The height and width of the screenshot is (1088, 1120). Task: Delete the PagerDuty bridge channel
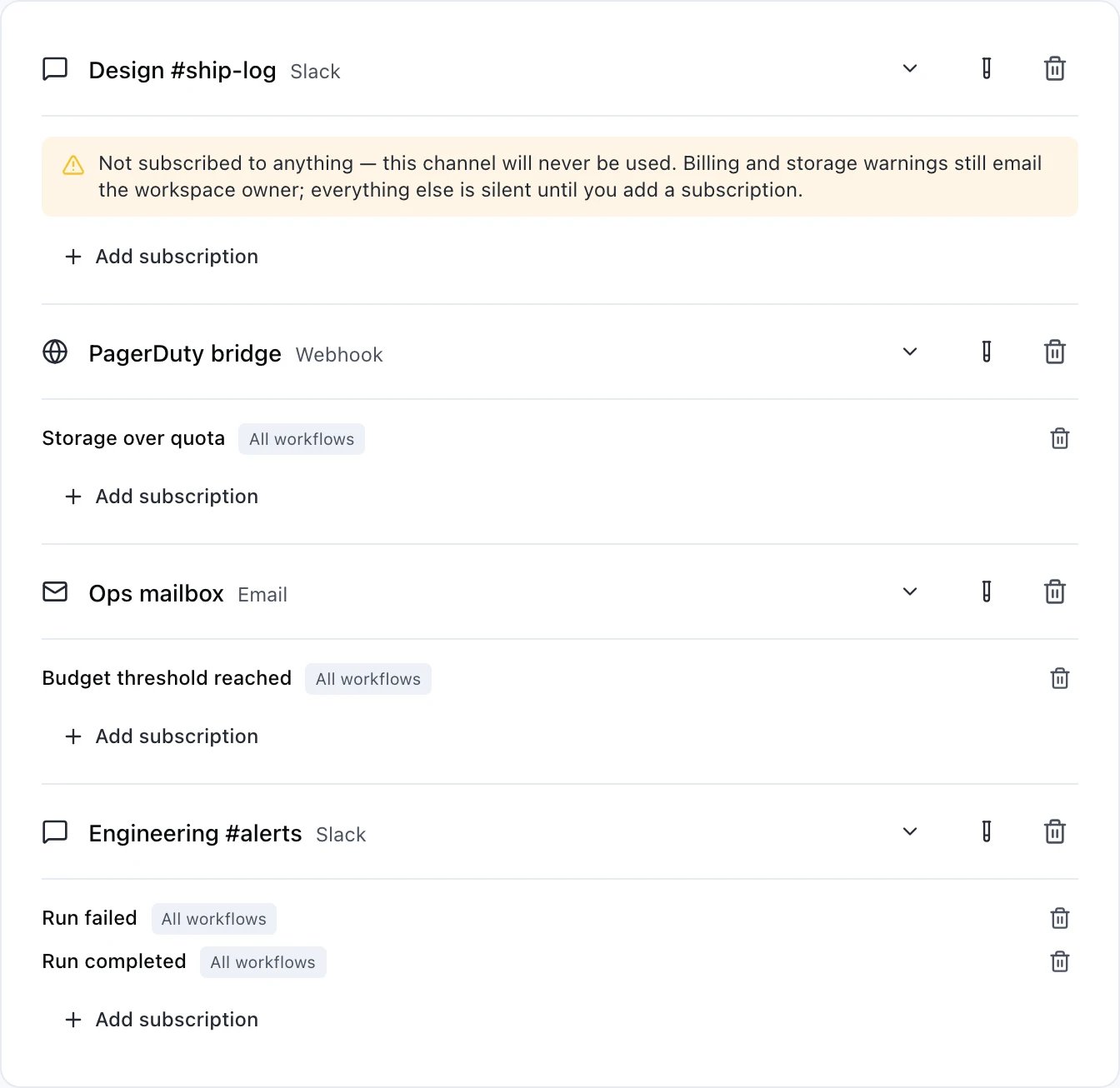click(1055, 352)
